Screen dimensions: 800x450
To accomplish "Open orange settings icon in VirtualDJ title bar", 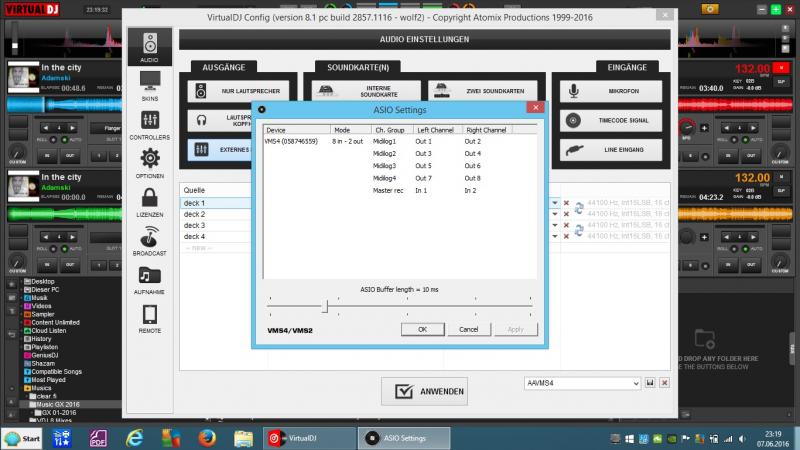I will coord(710,9).
